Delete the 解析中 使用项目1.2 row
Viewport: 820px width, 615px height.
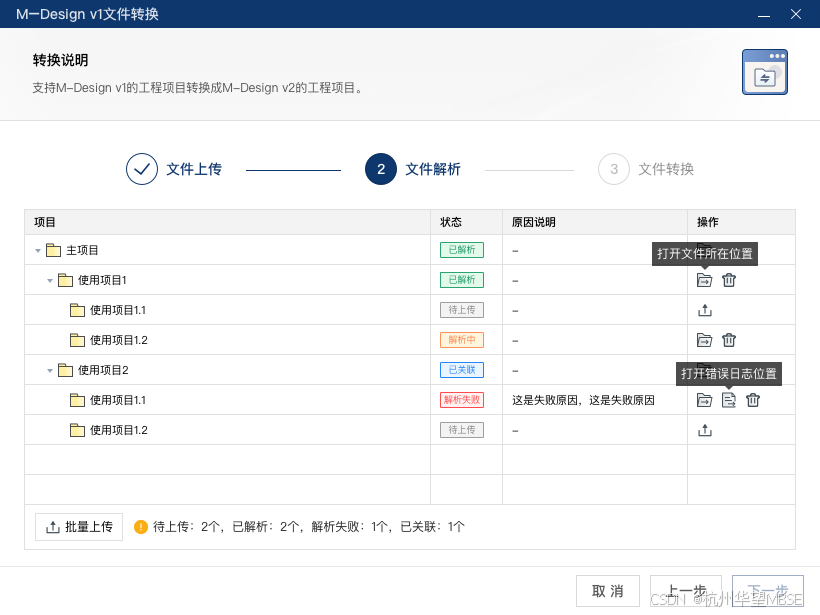point(729,340)
